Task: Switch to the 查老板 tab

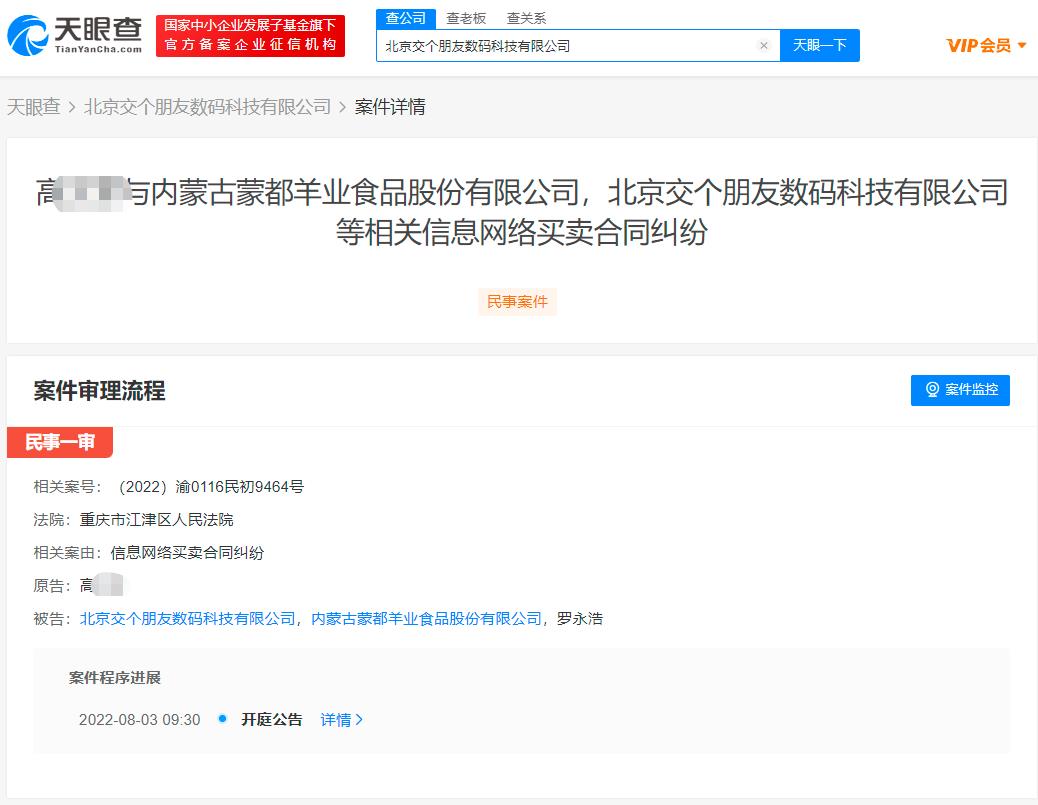Action: pos(466,19)
